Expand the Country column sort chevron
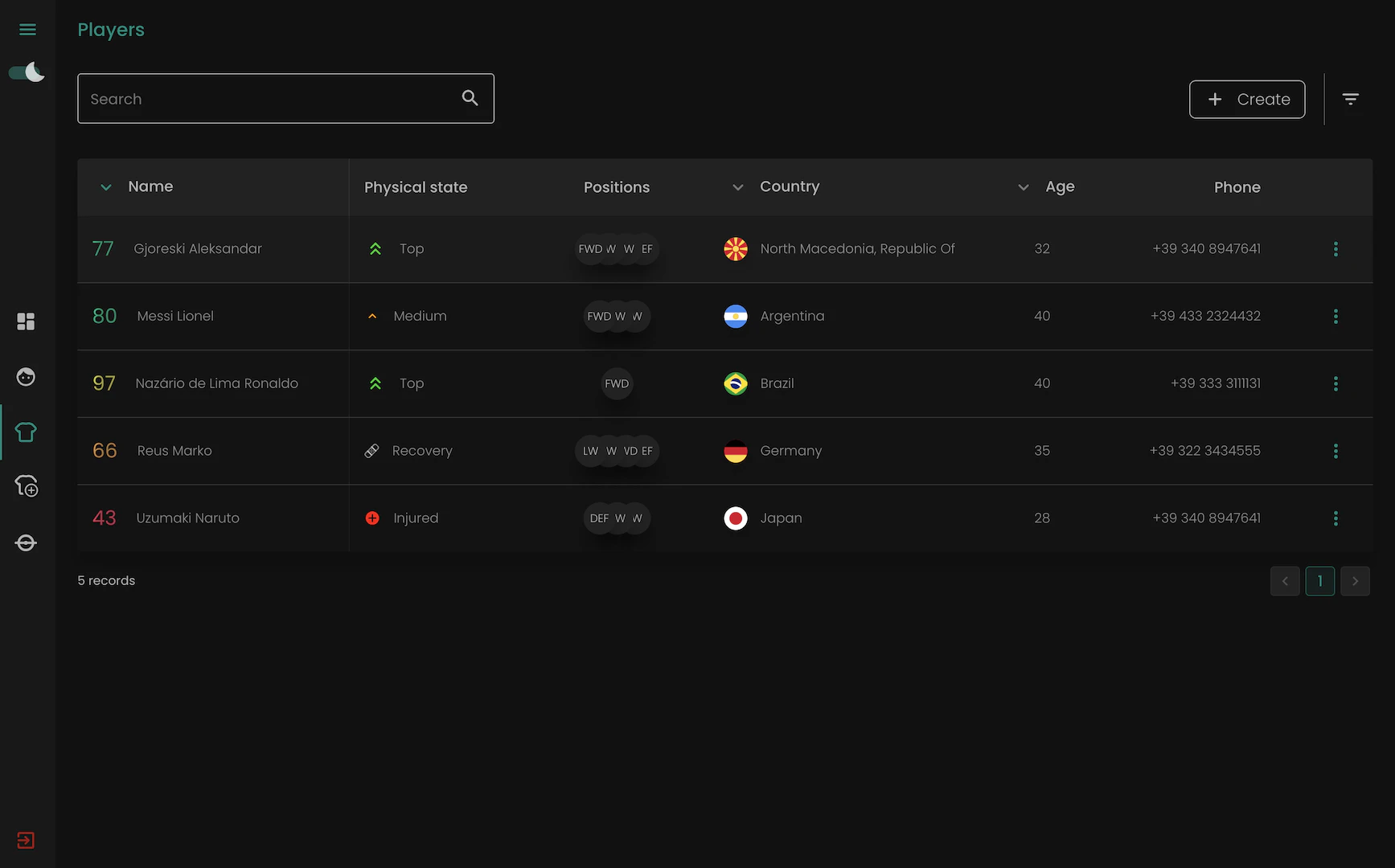The width and height of the screenshot is (1395, 868). click(x=738, y=187)
